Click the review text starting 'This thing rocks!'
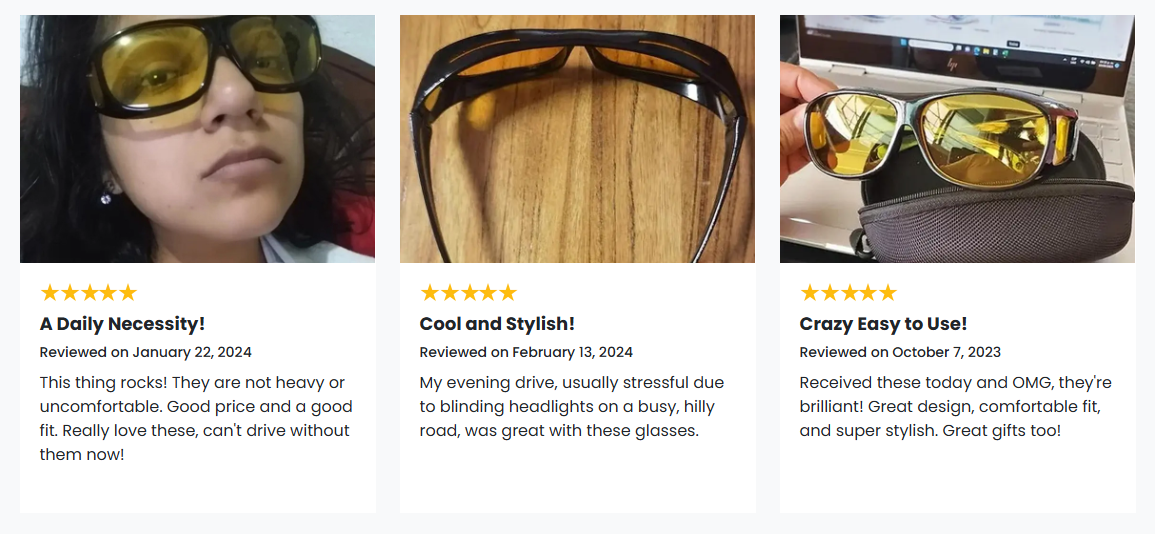Image resolution: width=1155 pixels, height=534 pixels. tap(195, 418)
